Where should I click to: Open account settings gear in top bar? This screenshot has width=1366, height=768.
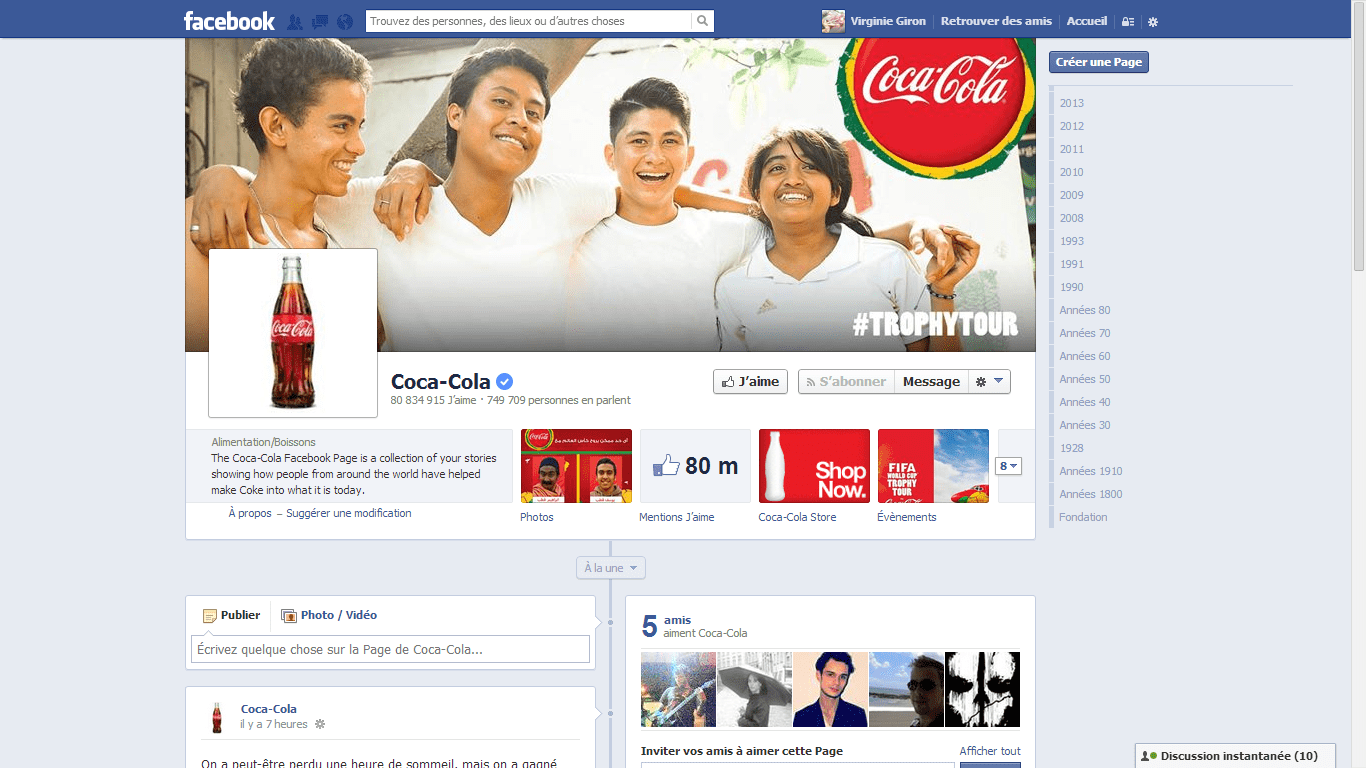pos(1153,21)
